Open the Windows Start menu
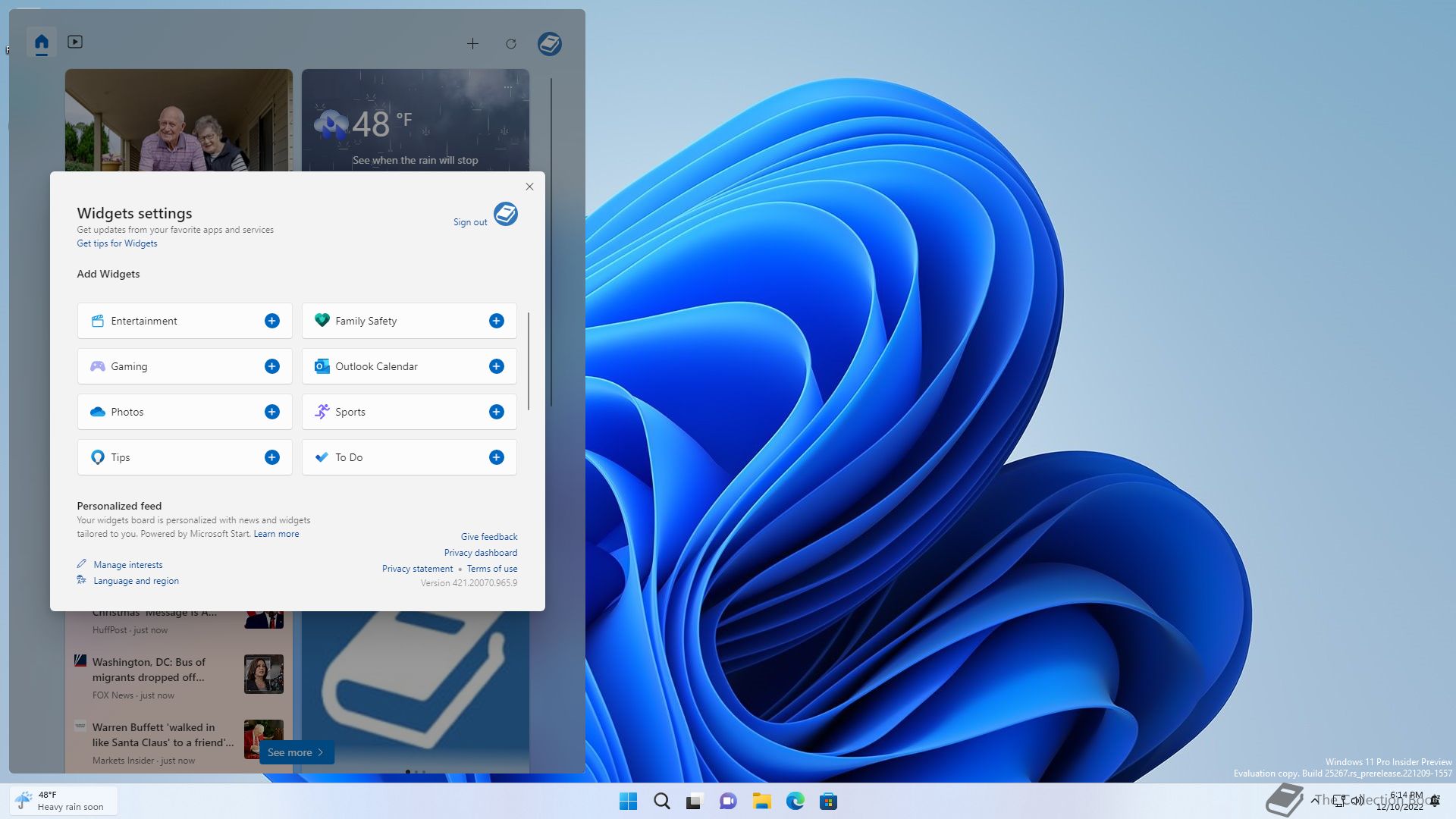Screen dimensions: 1456x819 [628, 801]
